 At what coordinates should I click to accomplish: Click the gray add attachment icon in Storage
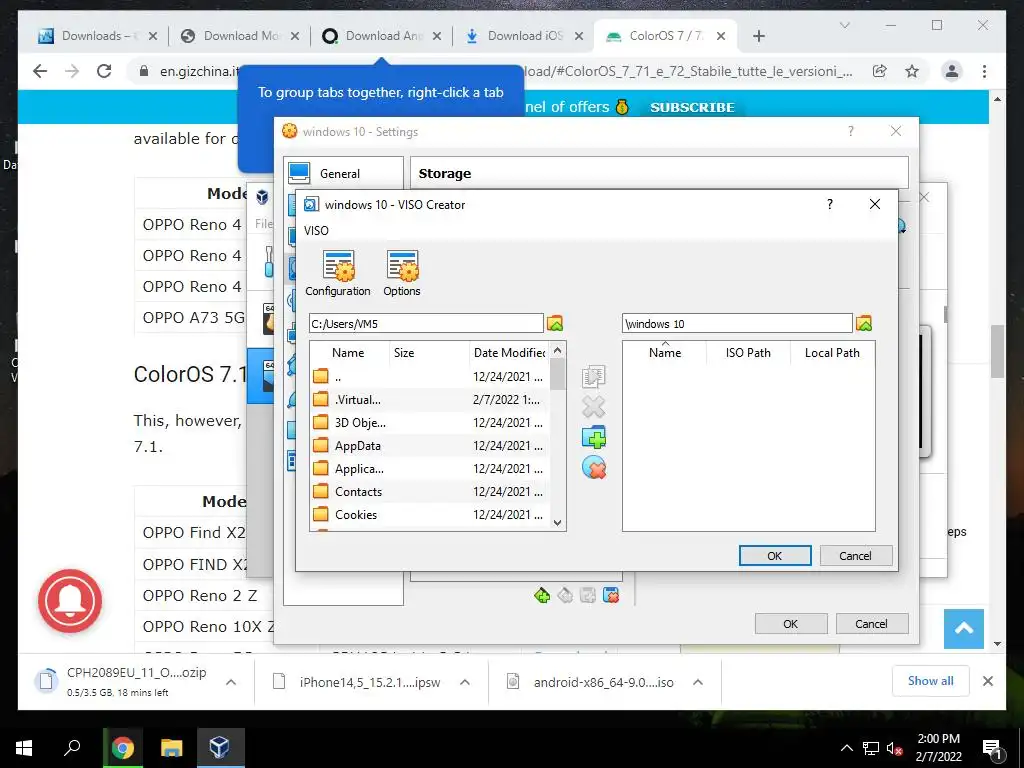click(588, 595)
